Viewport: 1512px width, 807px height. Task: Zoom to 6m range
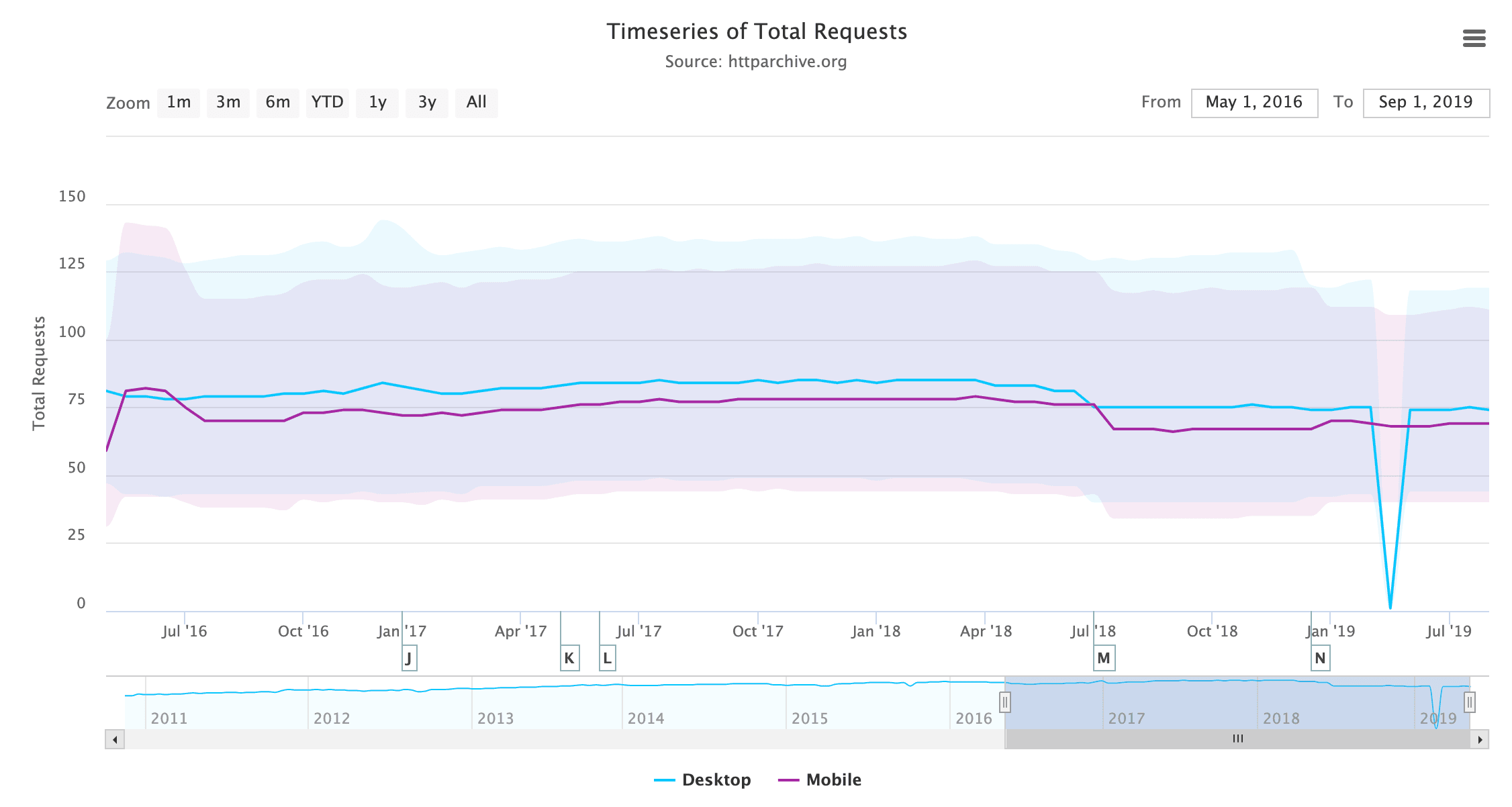coord(278,103)
